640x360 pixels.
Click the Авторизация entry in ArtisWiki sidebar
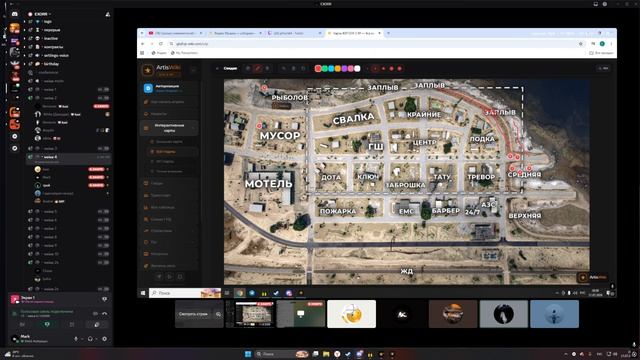[169, 88]
